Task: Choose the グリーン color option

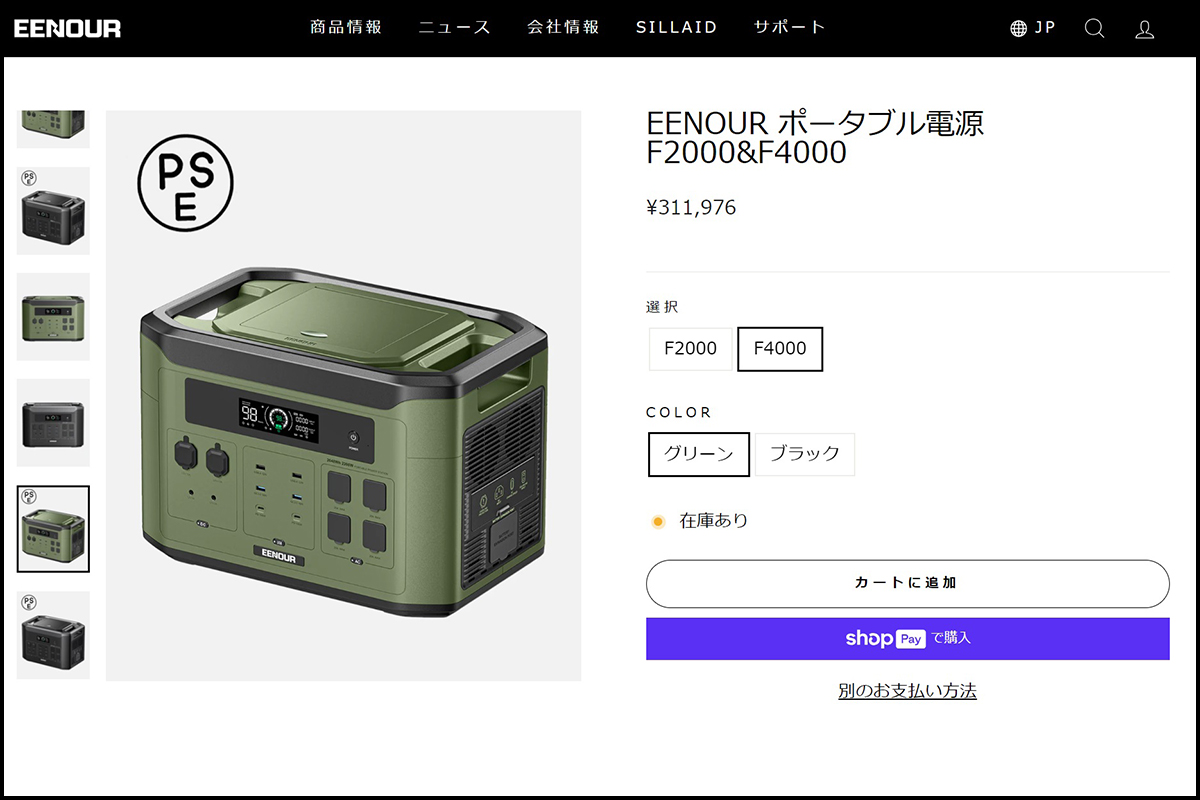Action: [699, 454]
